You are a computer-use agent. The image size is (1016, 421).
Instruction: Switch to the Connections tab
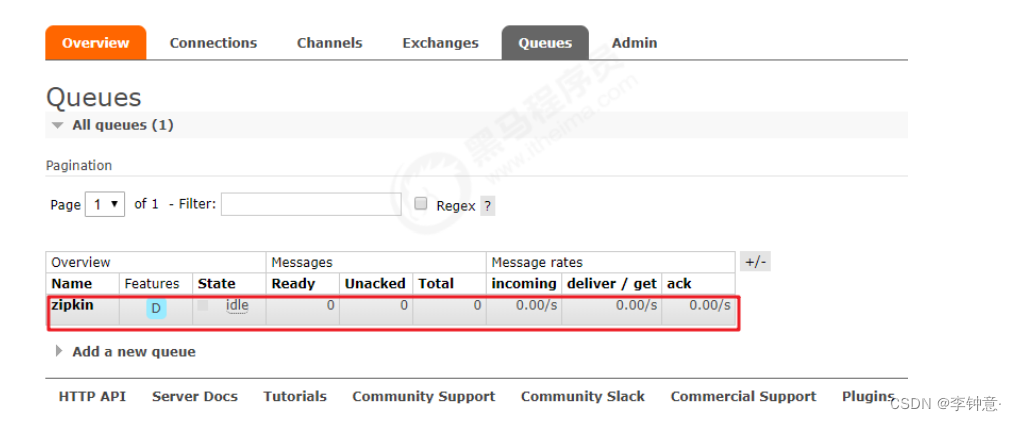tap(213, 43)
